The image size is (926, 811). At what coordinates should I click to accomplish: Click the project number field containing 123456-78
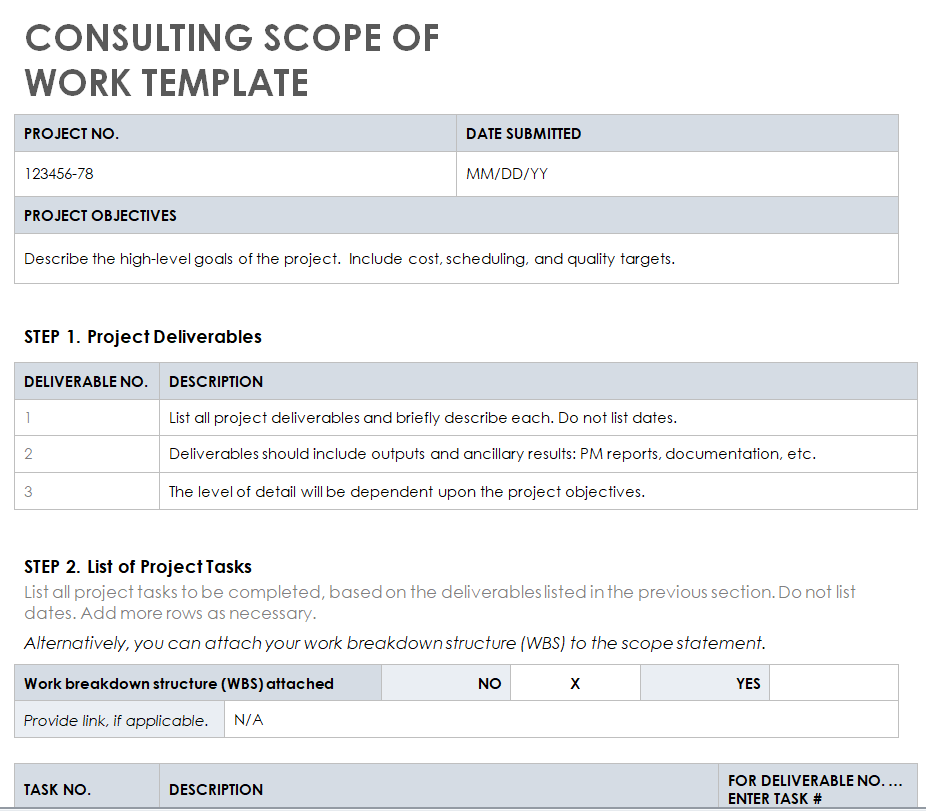click(x=235, y=174)
